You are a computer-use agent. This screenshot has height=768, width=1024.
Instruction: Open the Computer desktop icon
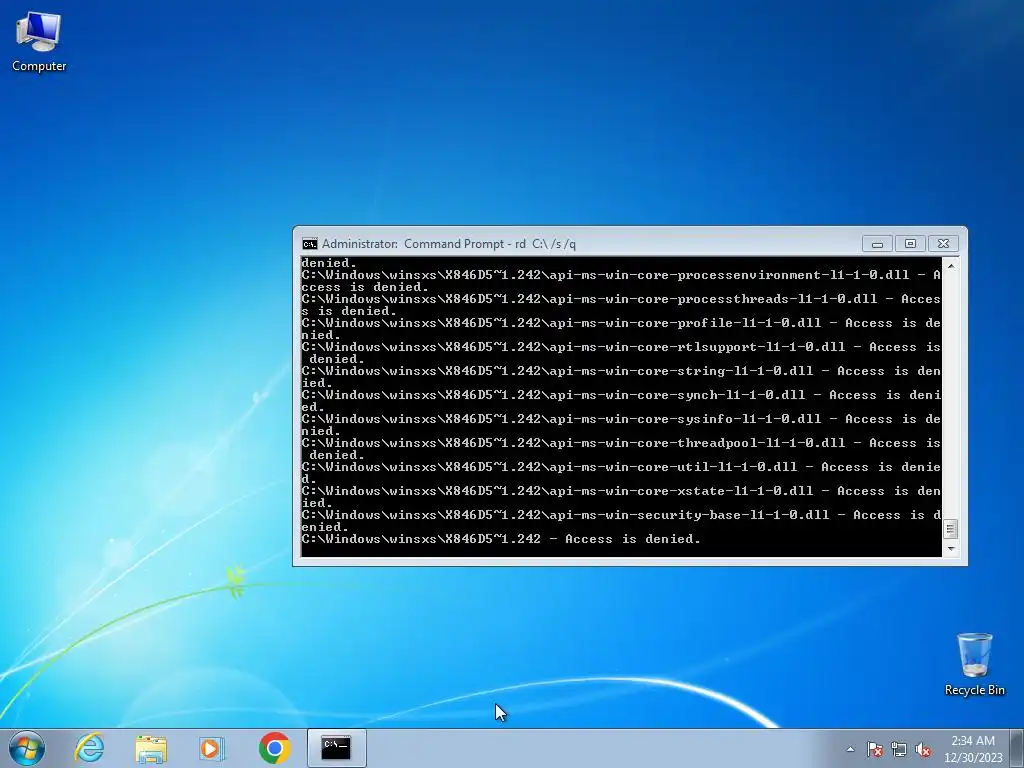pos(39,42)
